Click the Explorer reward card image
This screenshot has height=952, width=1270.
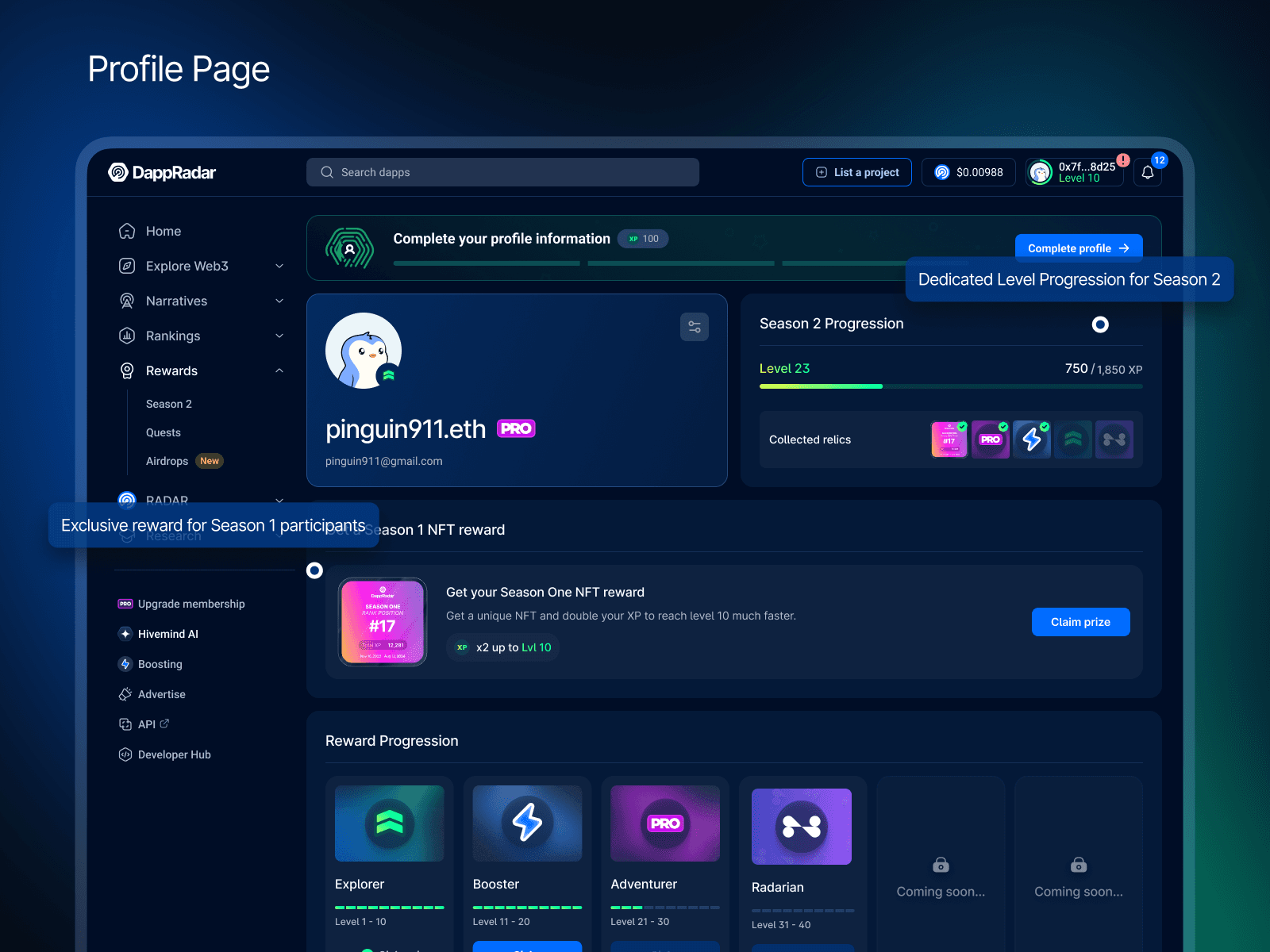(x=389, y=823)
